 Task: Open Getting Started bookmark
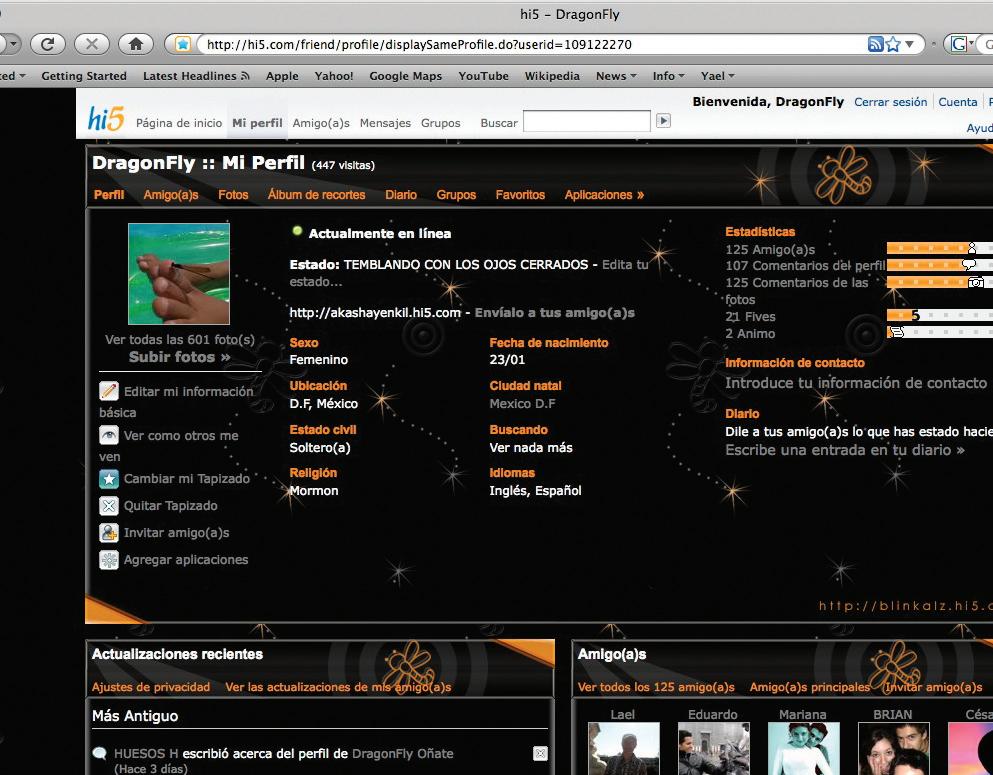84,76
